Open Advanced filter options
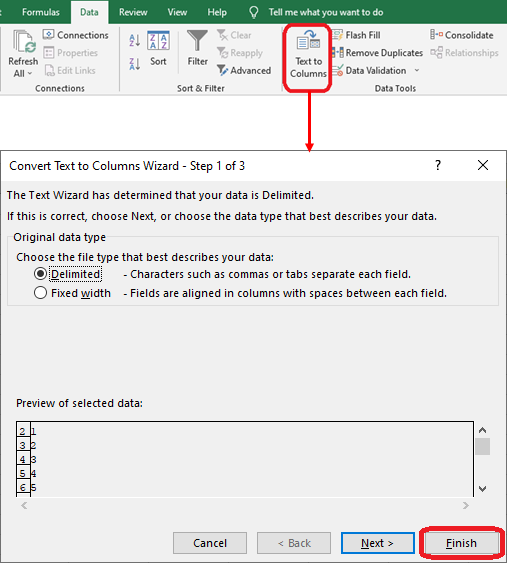The height and width of the screenshot is (563, 507). (x=244, y=70)
